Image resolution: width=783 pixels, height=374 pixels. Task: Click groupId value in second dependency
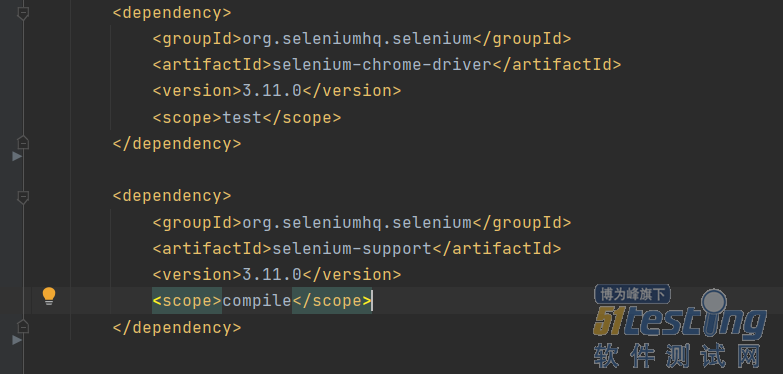[357, 223]
